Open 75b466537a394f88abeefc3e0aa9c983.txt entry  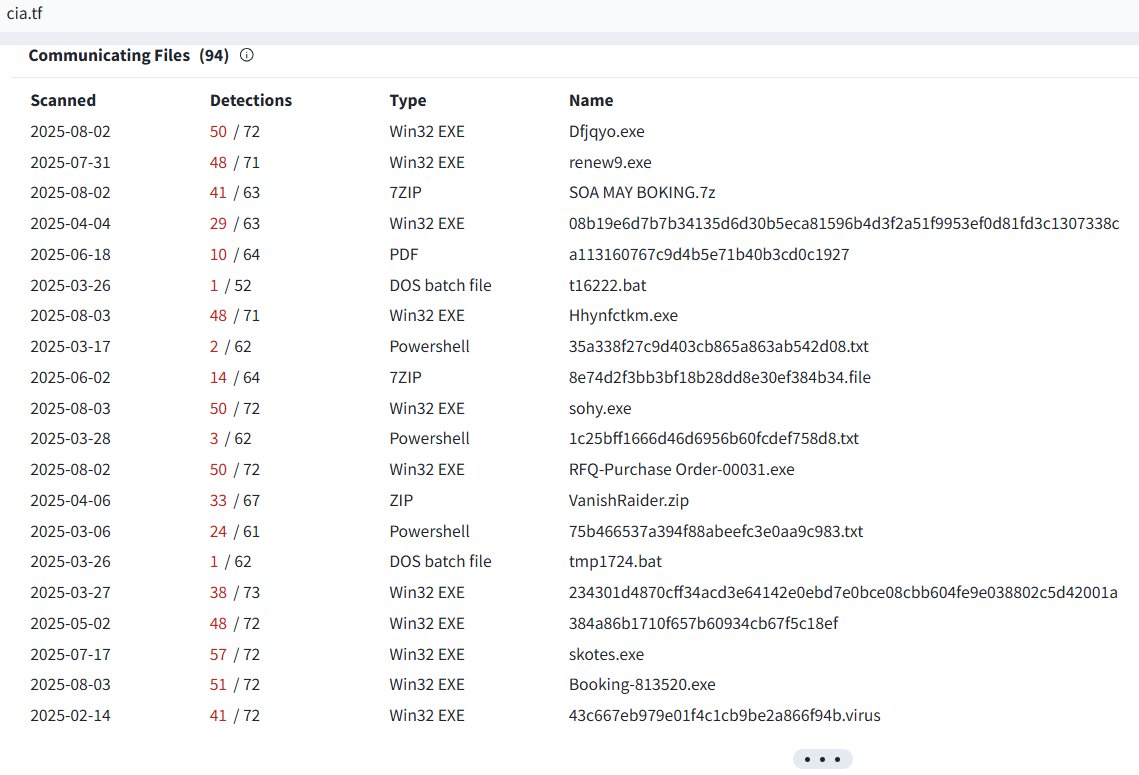(x=716, y=532)
